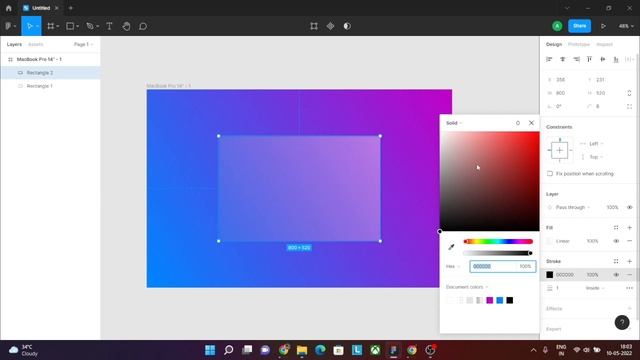Select the Hand tool
Screen dimensions: 640x360
coord(127,26)
